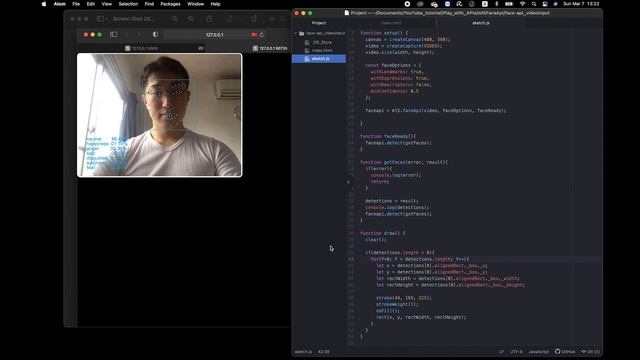Switch to the Project tab in Atom
640x360 pixels.
point(319,23)
